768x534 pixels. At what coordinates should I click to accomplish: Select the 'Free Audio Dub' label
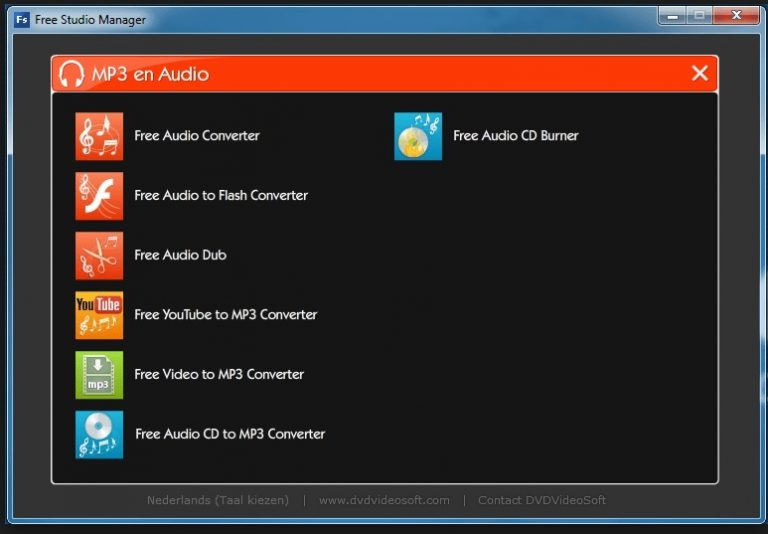(x=180, y=255)
